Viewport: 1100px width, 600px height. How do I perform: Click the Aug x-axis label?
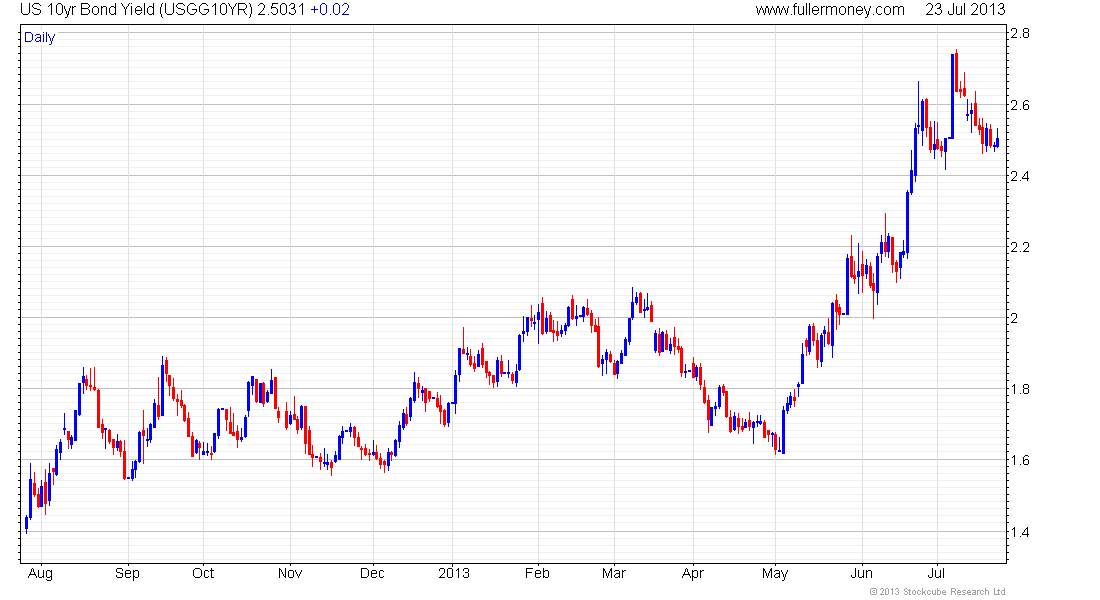[40, 573]
